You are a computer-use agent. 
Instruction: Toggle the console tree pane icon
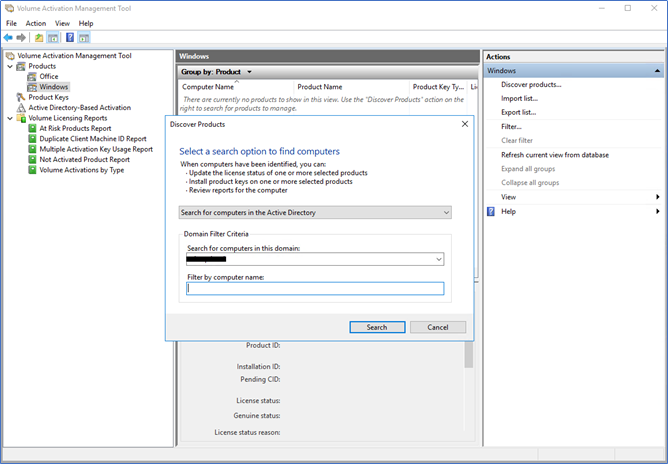53,38
